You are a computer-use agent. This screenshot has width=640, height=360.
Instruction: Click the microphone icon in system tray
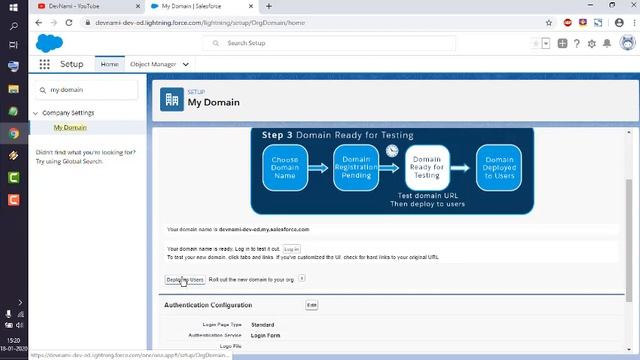tap(8, 313)
